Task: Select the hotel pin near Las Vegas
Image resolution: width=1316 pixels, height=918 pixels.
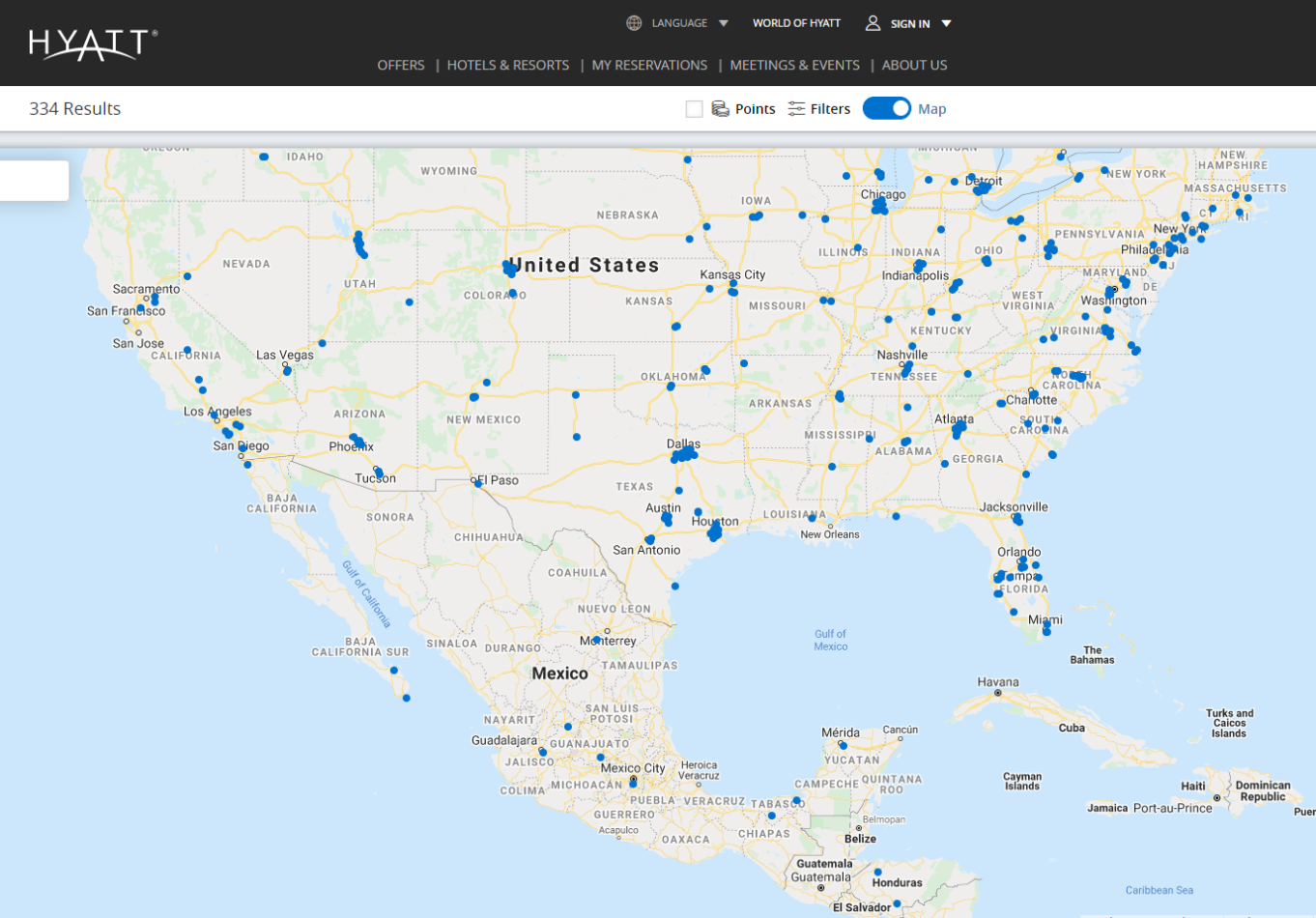Action: pyautogui.click(x=287, y=371)
